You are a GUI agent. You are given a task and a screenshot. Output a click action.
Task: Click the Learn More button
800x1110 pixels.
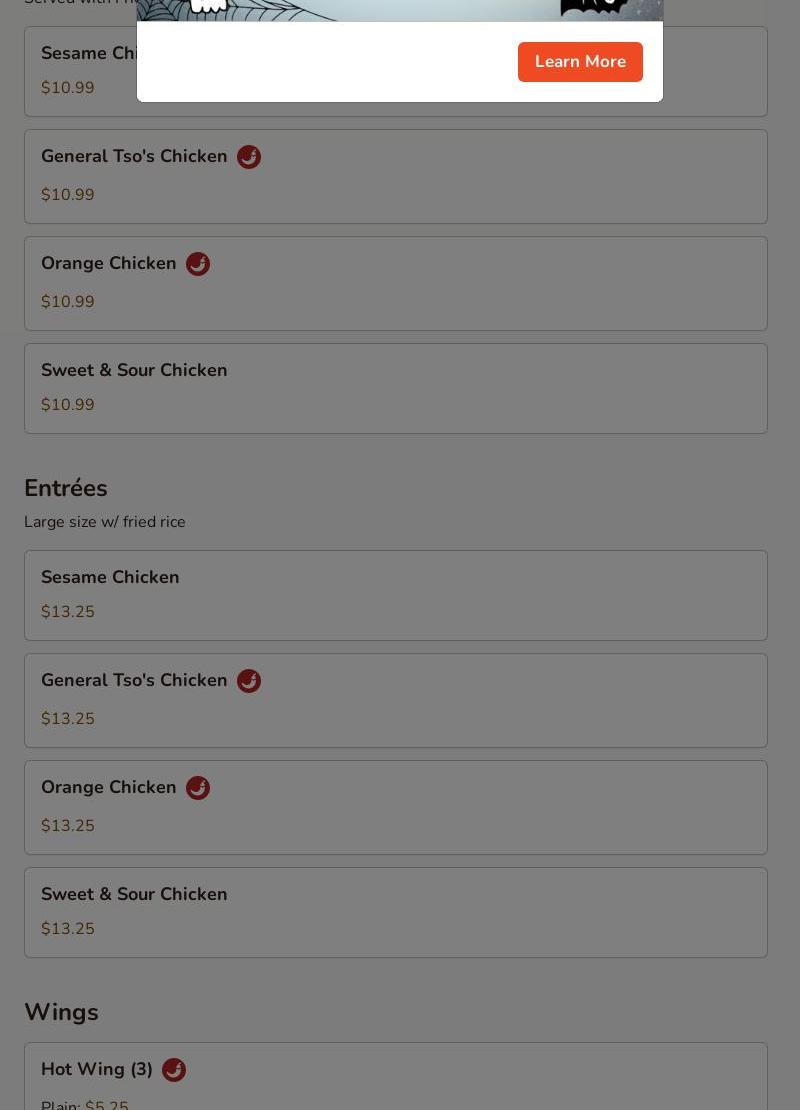pyautogui.click(x=580, y=62)
